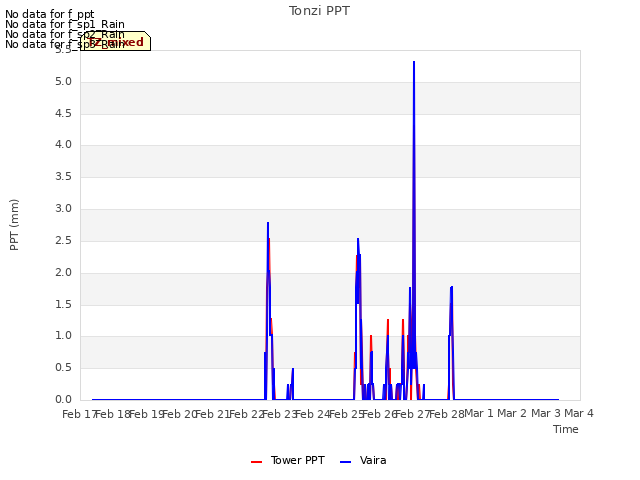Select the chart title Tonzi PPT
Viewport: 640px width, 480px height.
(x=319, y=11)
